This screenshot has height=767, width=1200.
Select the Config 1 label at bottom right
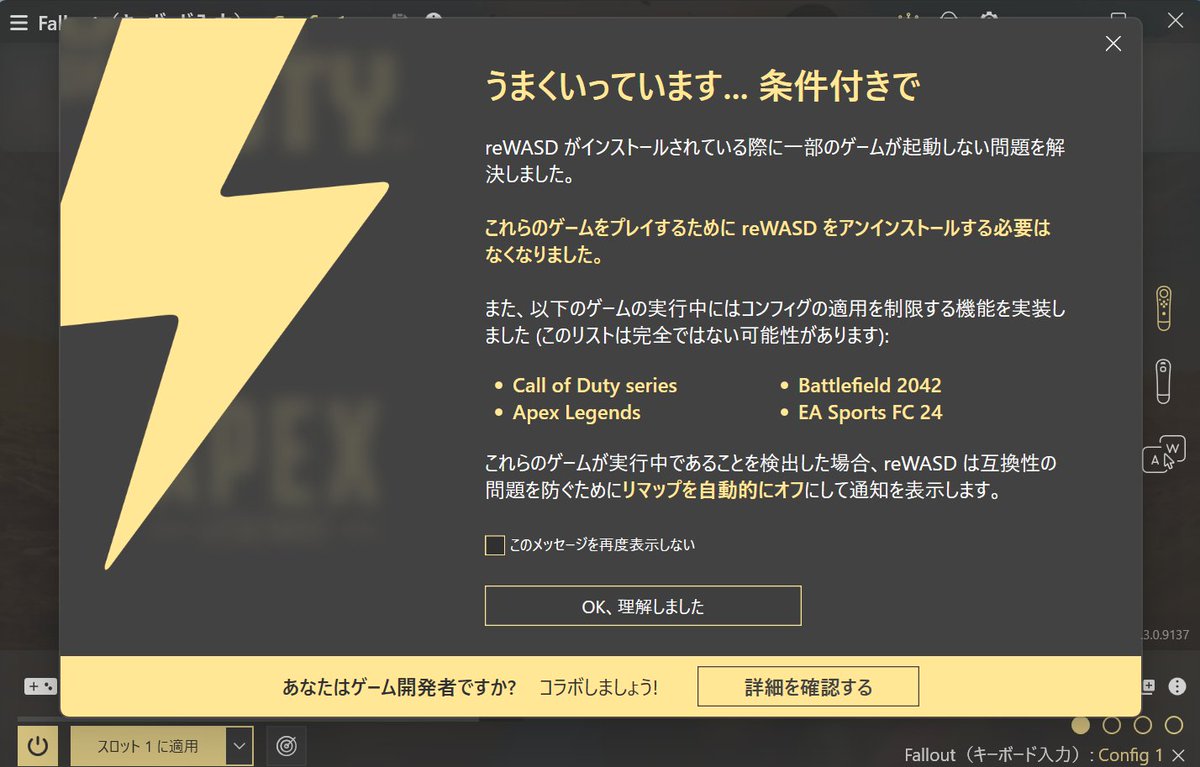pos(1130,755)
